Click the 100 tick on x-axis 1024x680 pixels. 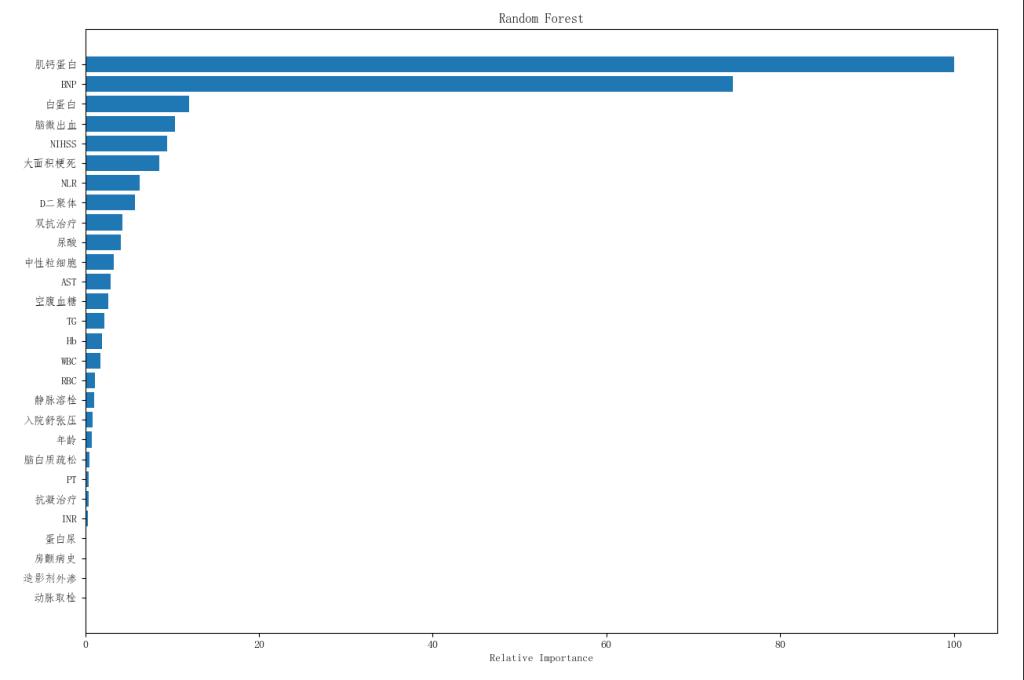tap(954, 645)
